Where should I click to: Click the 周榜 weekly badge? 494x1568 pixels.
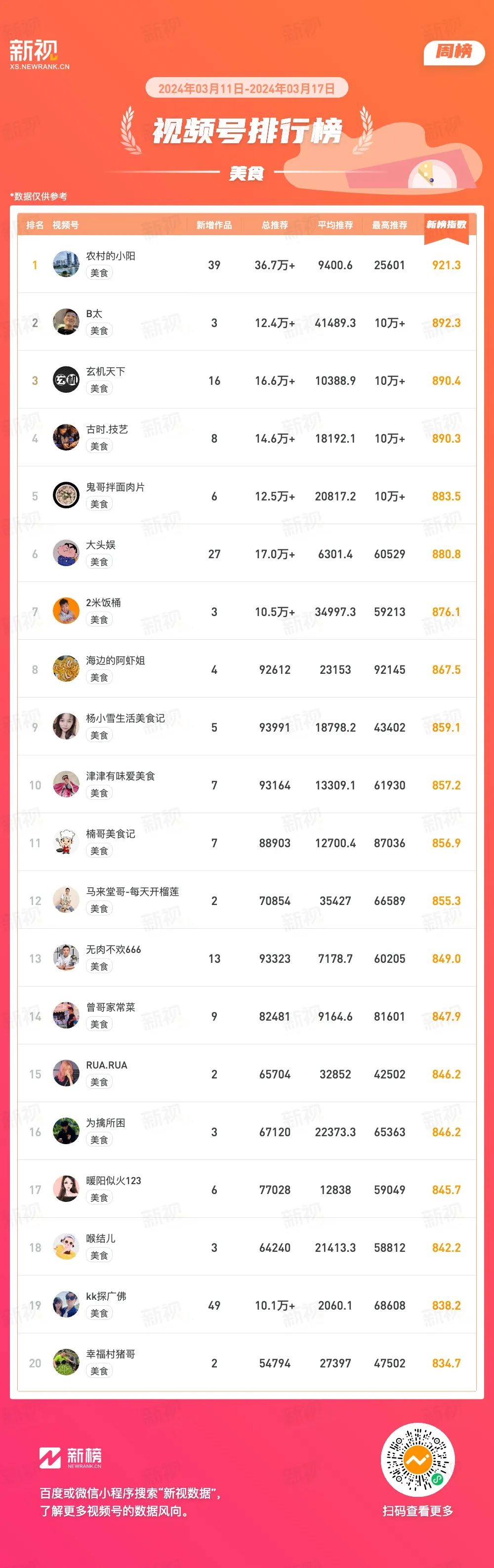(454, 52)
